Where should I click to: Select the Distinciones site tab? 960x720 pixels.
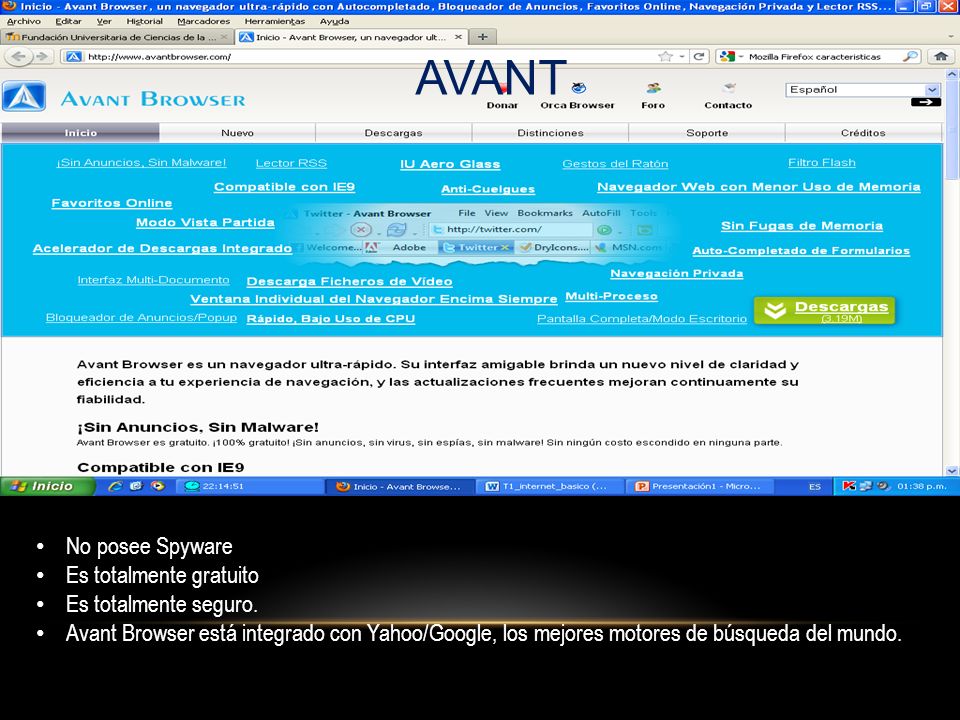[x=550, y=132]
